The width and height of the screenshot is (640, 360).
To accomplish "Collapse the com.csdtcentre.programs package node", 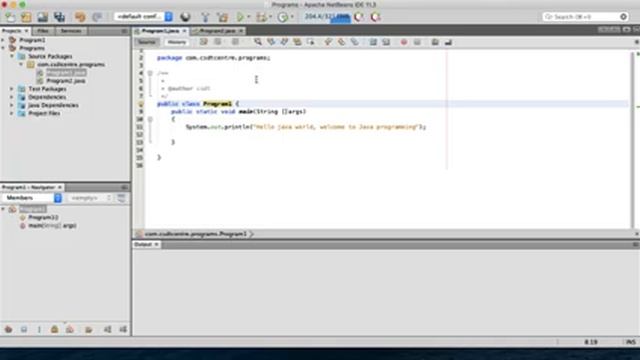I will 21,64.
